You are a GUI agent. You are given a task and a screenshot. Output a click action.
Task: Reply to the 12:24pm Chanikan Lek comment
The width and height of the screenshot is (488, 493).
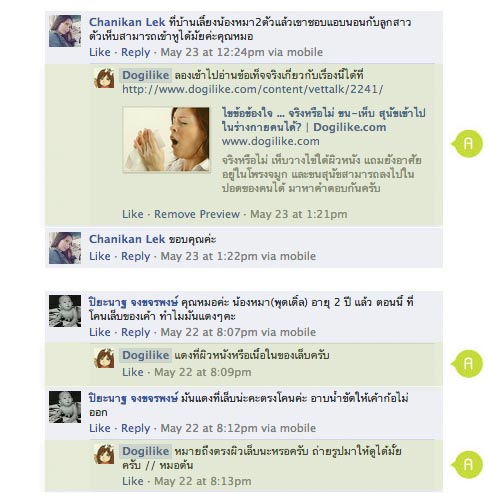135,52
